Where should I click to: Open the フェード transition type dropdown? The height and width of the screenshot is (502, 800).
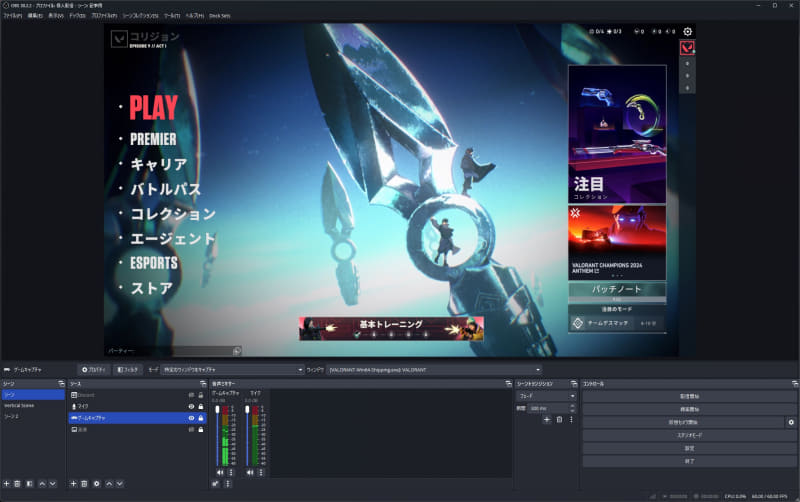546,396
